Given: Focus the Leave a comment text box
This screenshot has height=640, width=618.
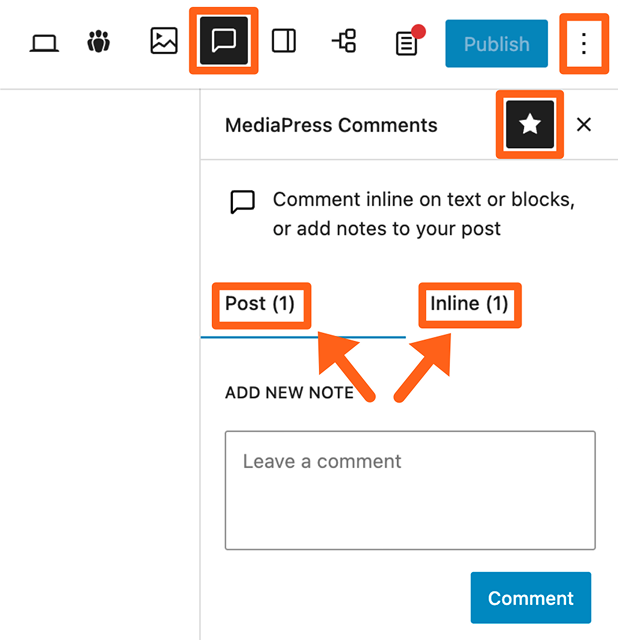Looking at the screenshot, I should 410,490.
